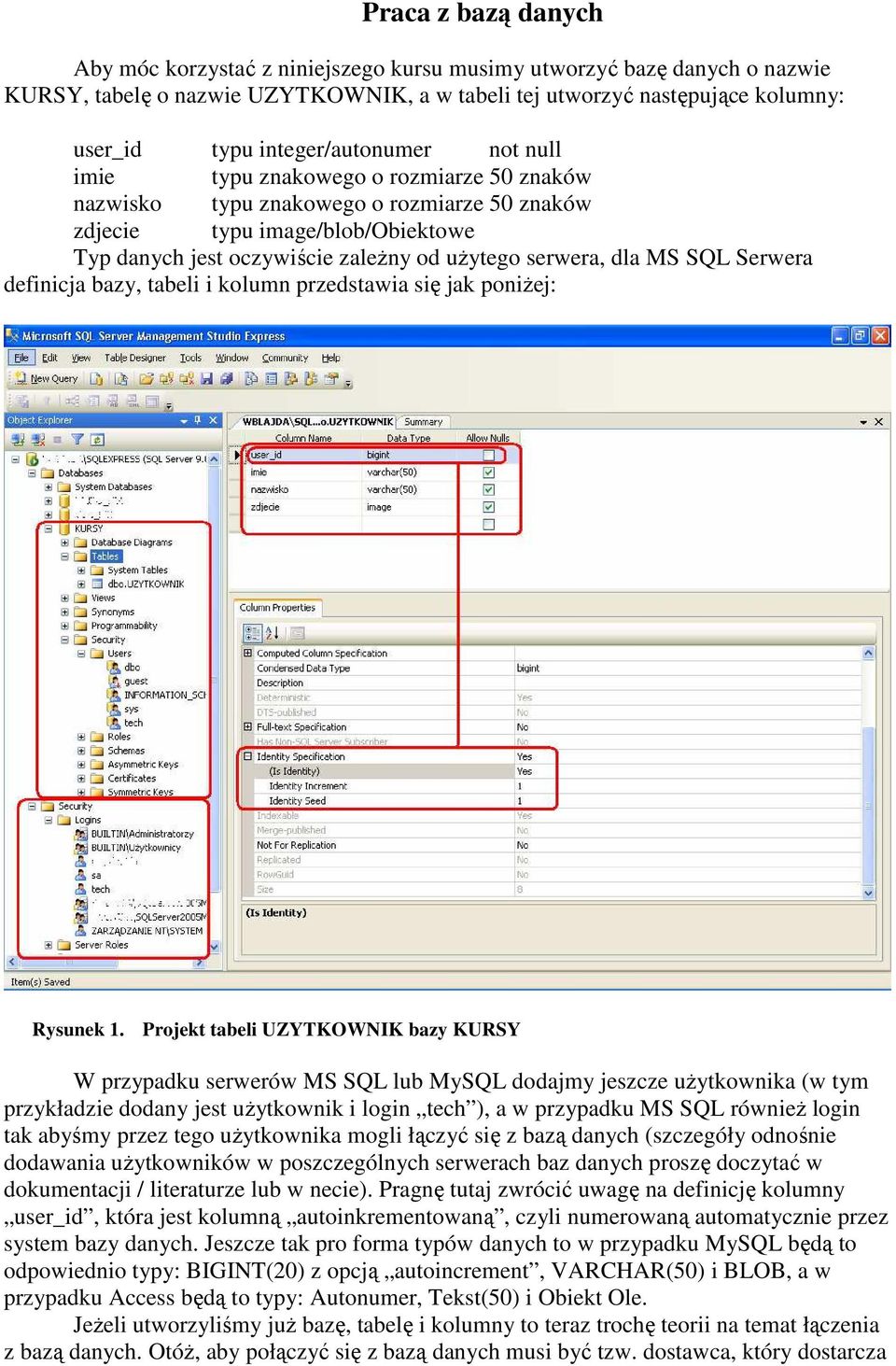Click Column Properties scrollbar down arrow

tap(870, 894)
